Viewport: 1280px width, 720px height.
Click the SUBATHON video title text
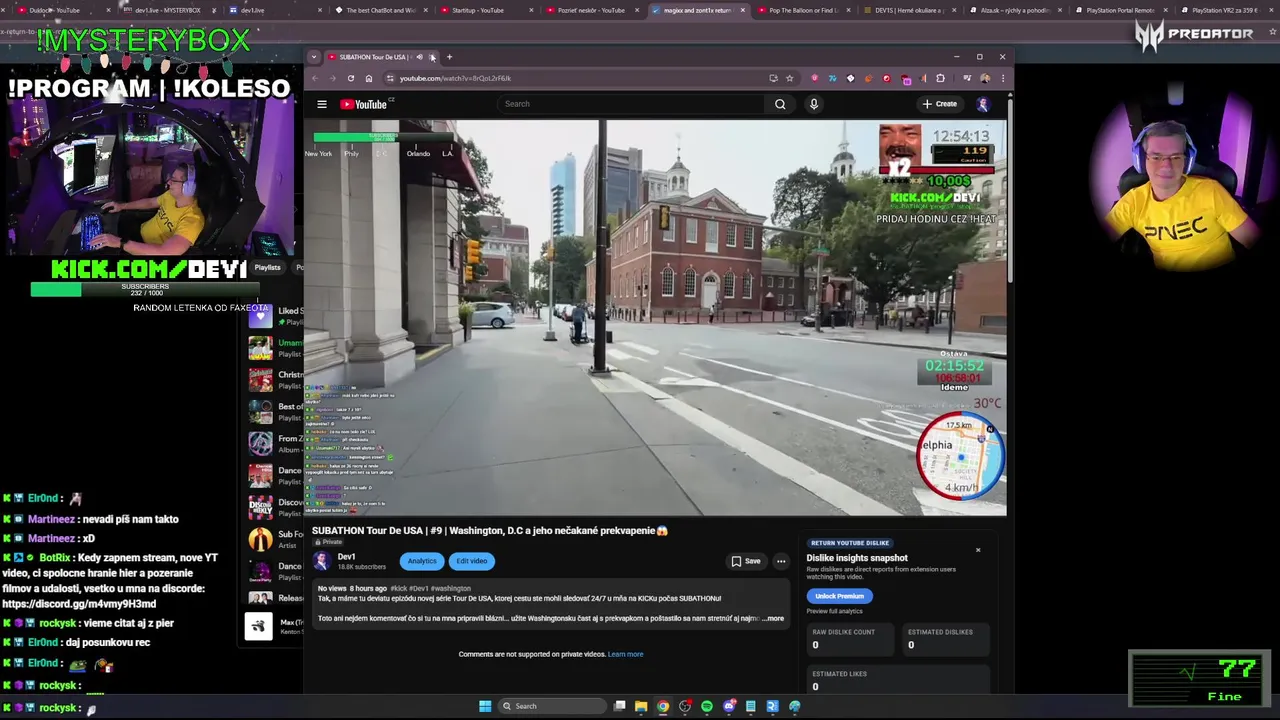point(490,531)
